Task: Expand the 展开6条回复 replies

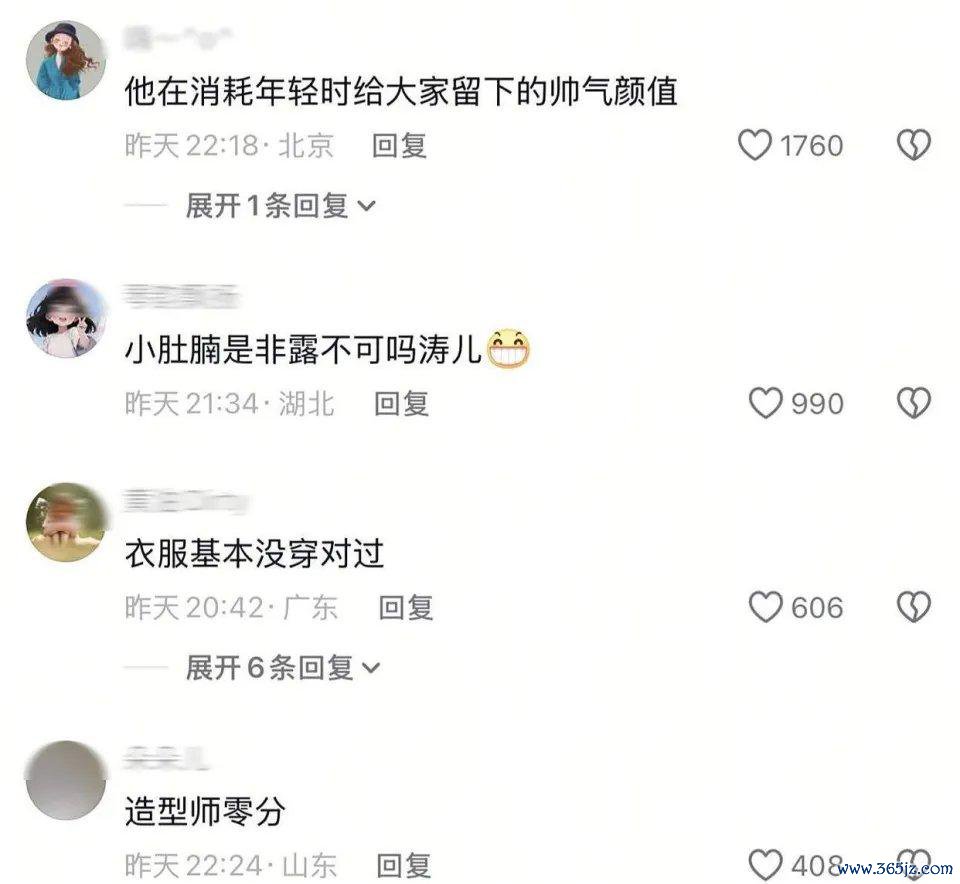Action: (283, 667)
